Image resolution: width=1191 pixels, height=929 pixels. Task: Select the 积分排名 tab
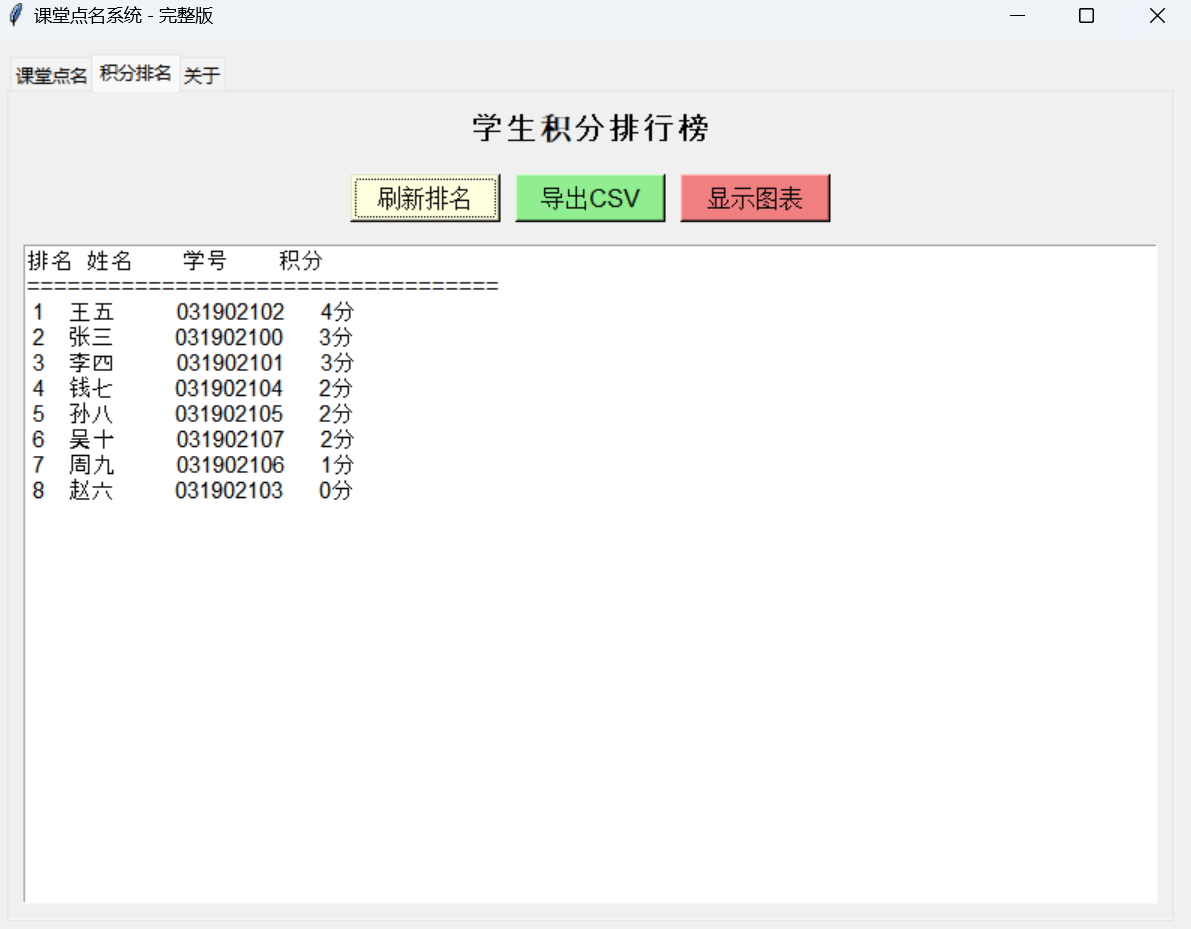(x=136, y=73)
